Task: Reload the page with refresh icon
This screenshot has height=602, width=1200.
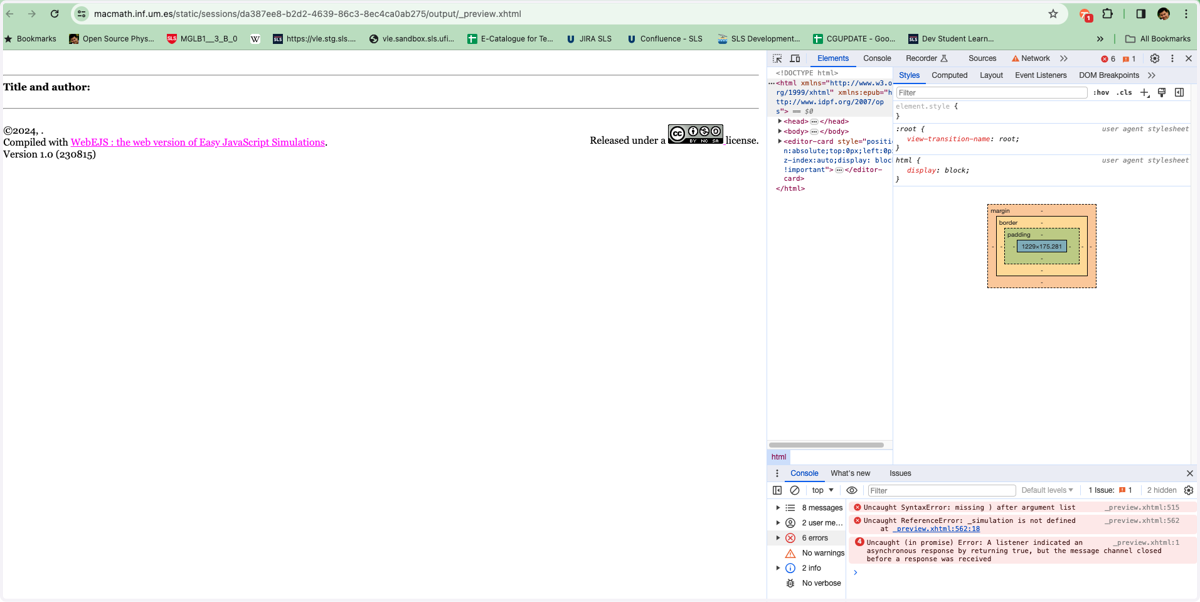Action: [x=54, y=14]
